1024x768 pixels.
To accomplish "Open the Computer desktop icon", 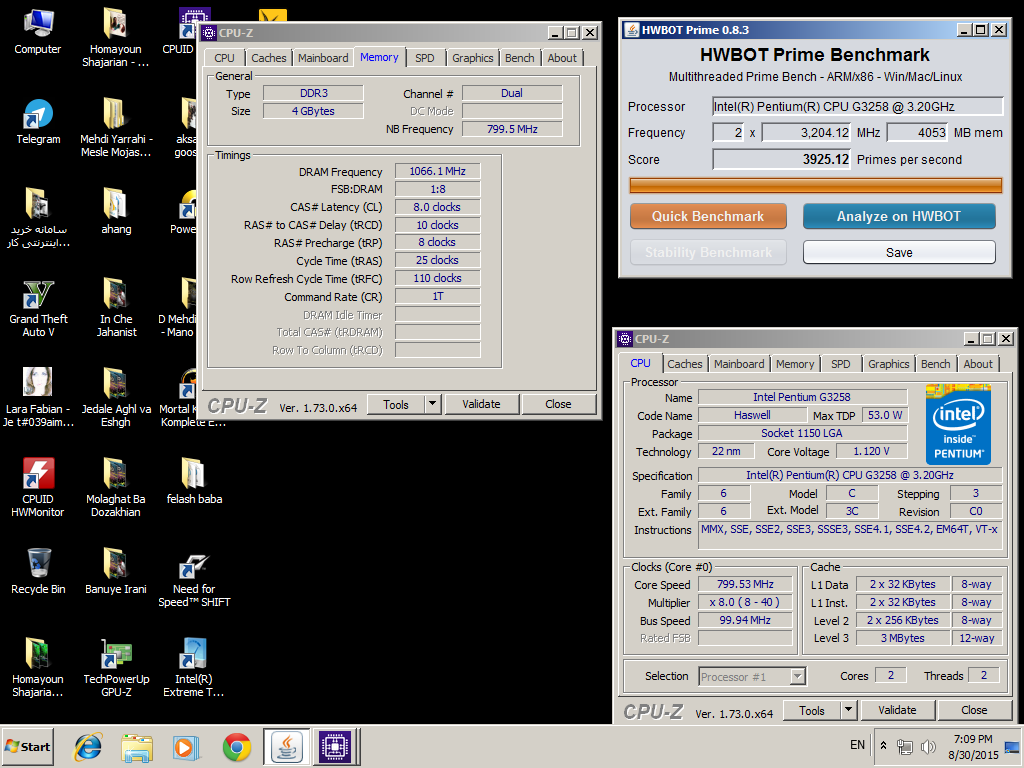I will 38,31.
